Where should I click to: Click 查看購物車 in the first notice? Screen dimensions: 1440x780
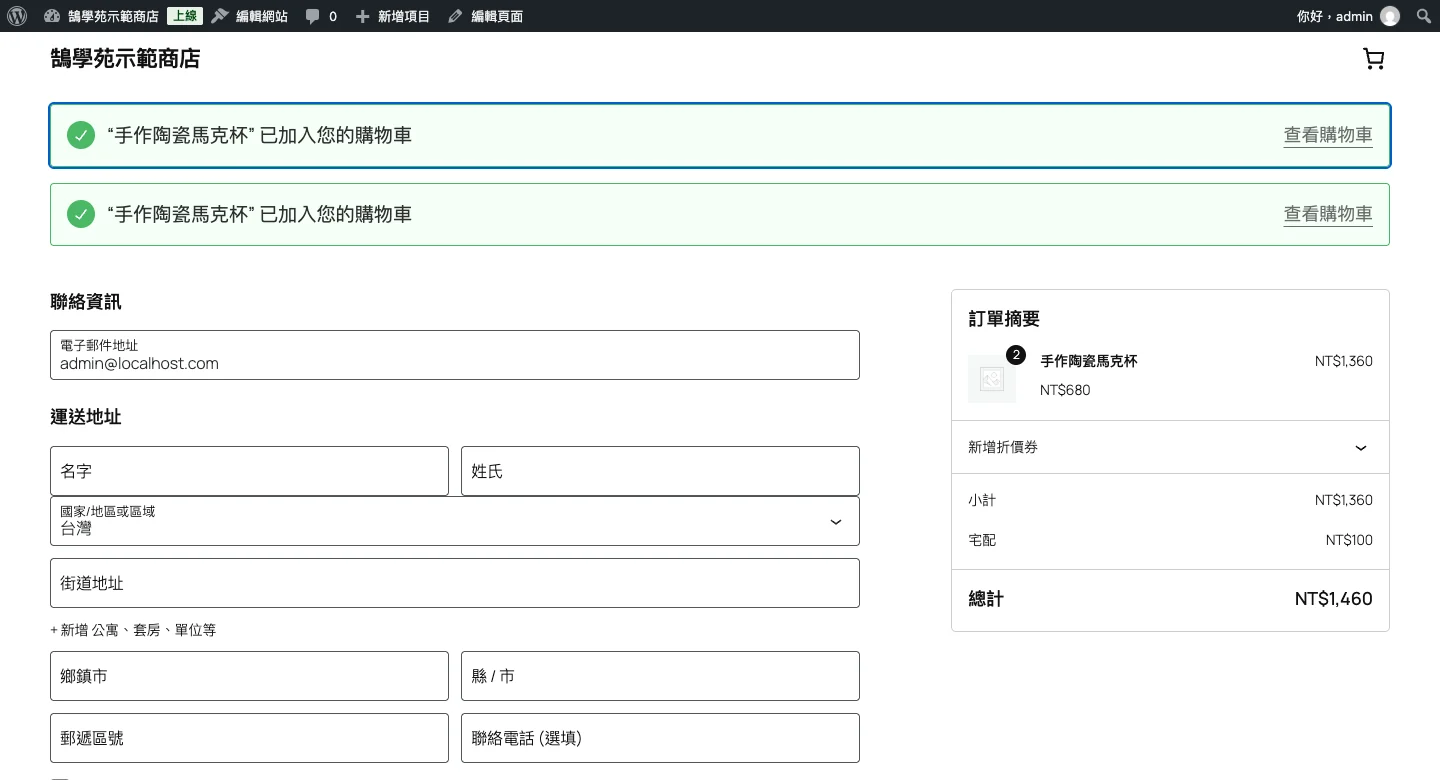click(1328, 135)
